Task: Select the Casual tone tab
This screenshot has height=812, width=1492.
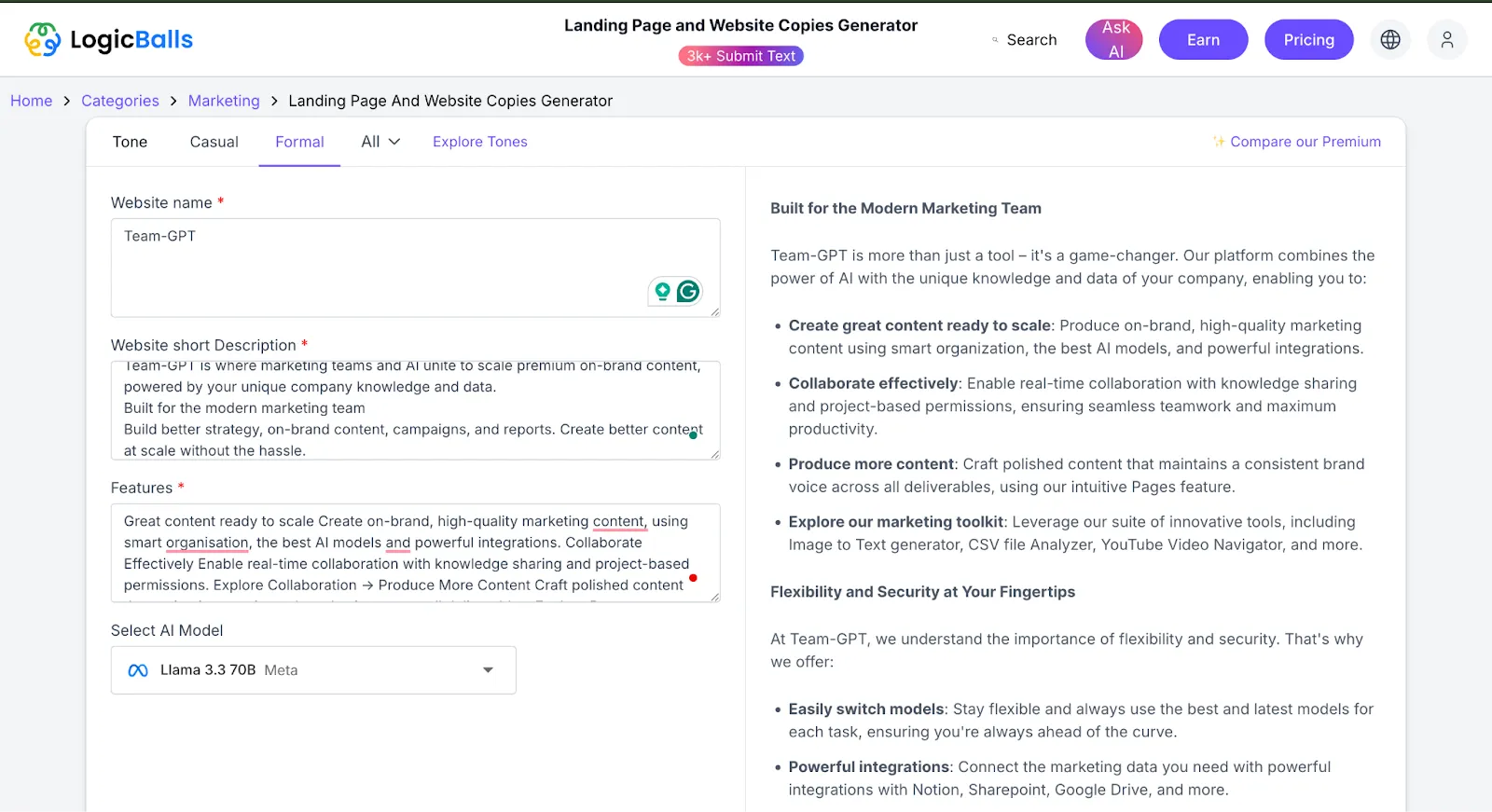Action: [214, 142]
